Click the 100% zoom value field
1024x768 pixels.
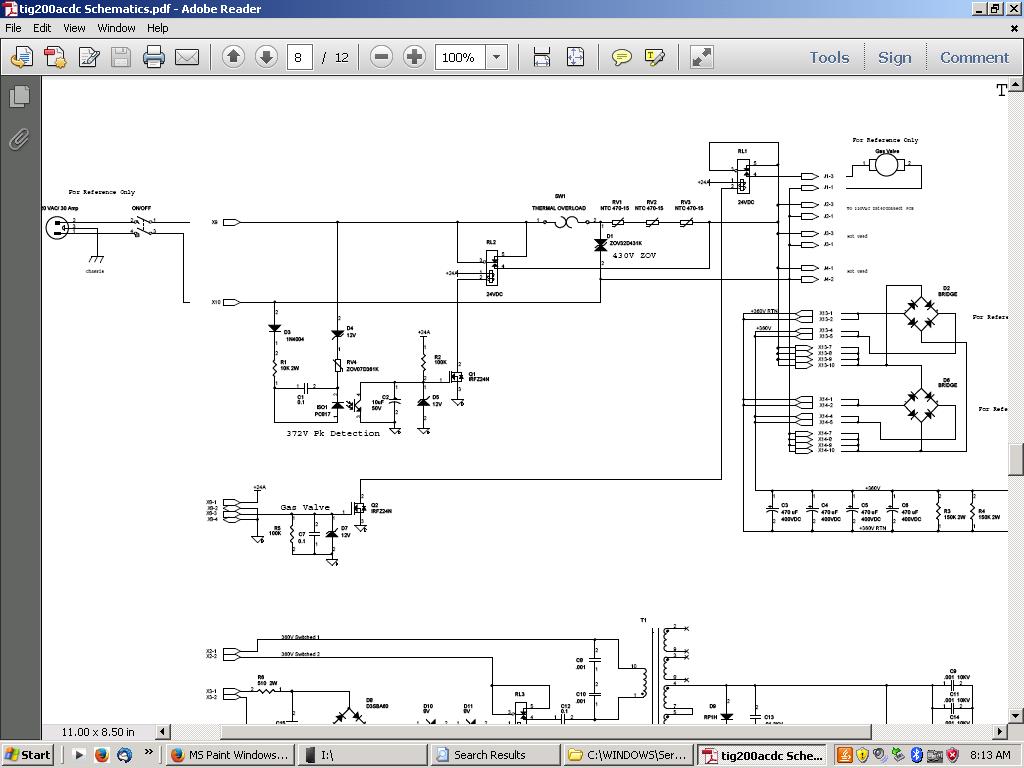click(460, 57)
